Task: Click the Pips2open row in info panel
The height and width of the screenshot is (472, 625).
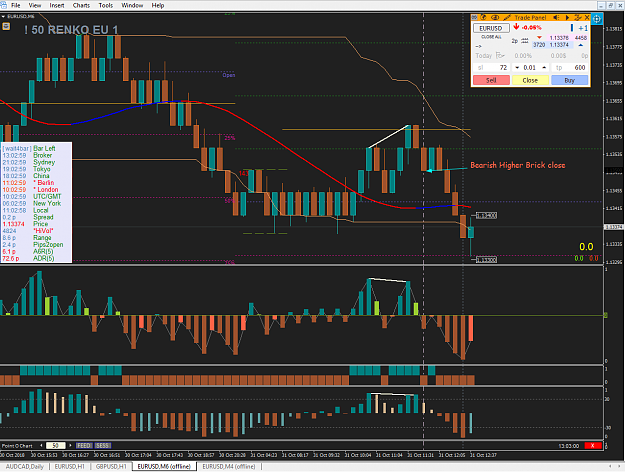Action: 33,245
